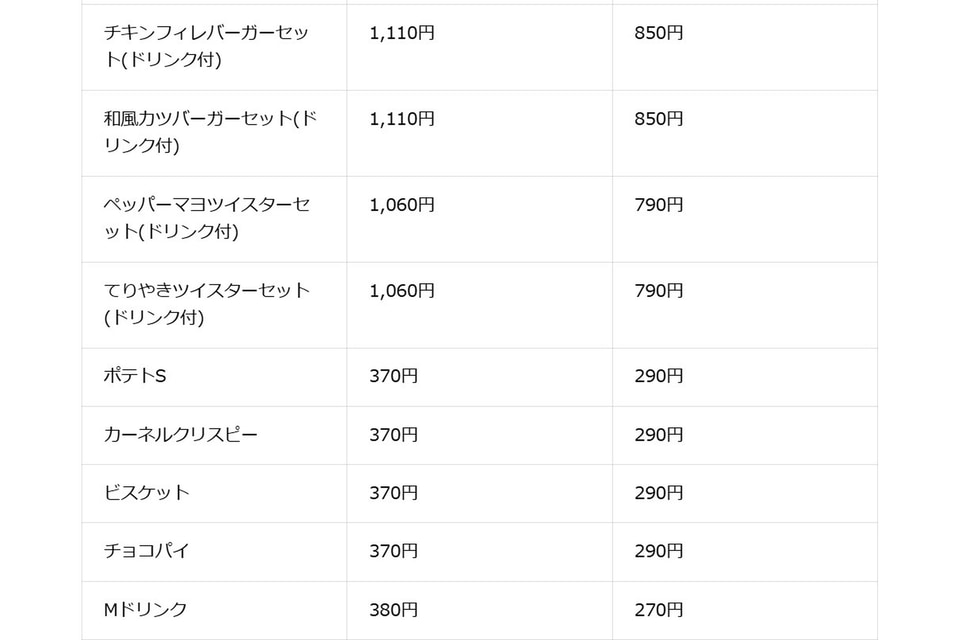Viewport: 960px width, 640px height.
Task: Click the 1,110円 price for チキンフィレバーガーセット
Action: tap(402, 33)
